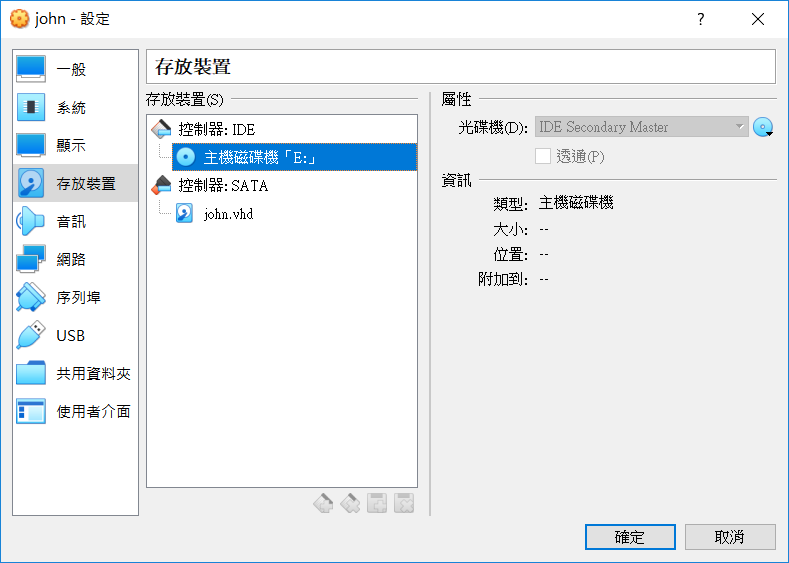Click the optical disc icon beside 主機磁碟機「E:」
789x563 pixels.
tap(185, 157)
